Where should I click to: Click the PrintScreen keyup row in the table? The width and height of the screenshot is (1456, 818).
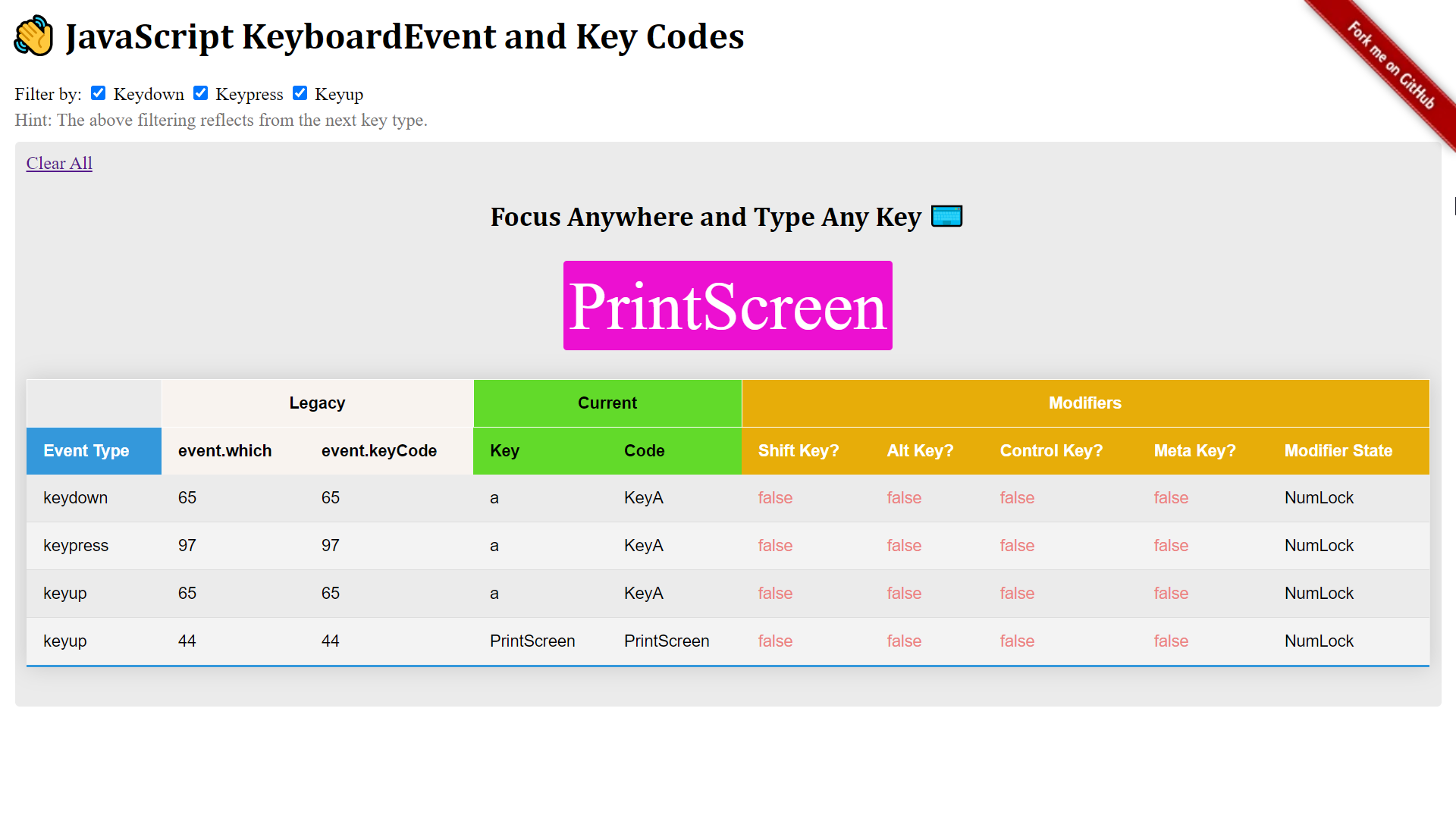pyautogui.click(x=532, y=641)
